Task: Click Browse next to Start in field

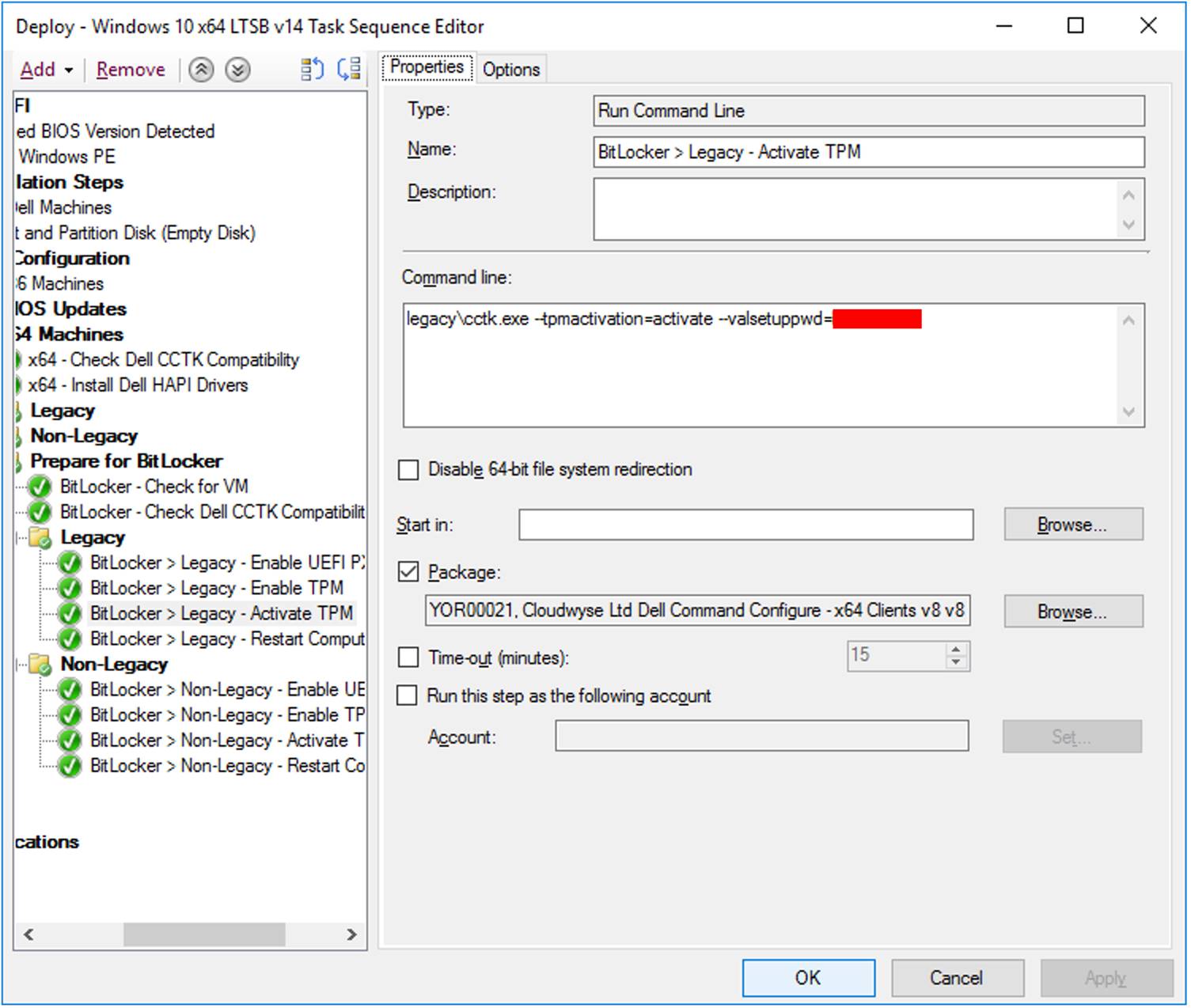Action: click(1073, 525)
